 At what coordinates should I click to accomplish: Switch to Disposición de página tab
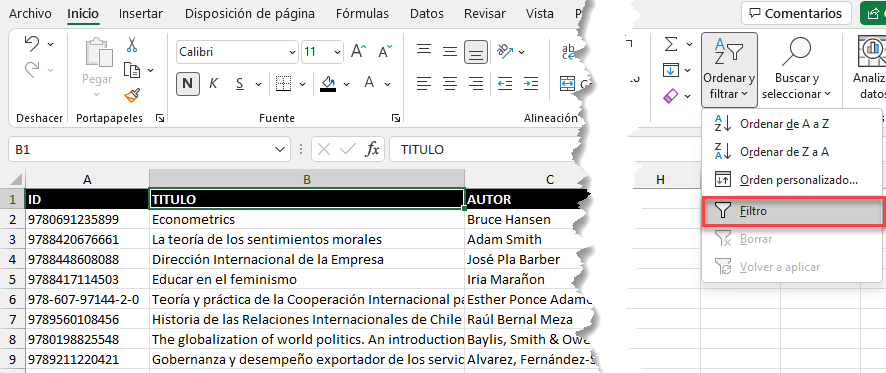click(x=250, y=14)
